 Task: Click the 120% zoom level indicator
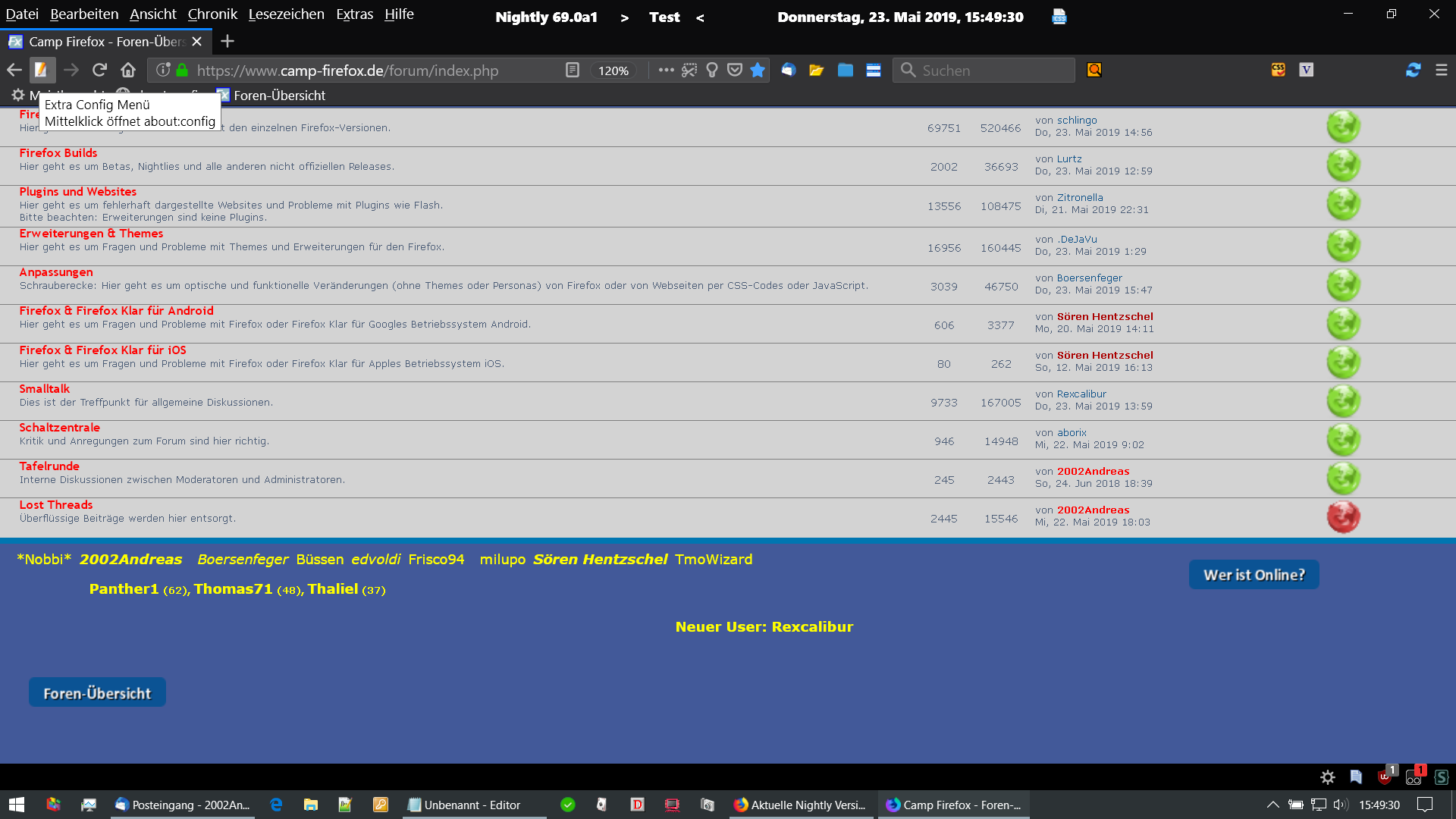[x=613, y=71]
